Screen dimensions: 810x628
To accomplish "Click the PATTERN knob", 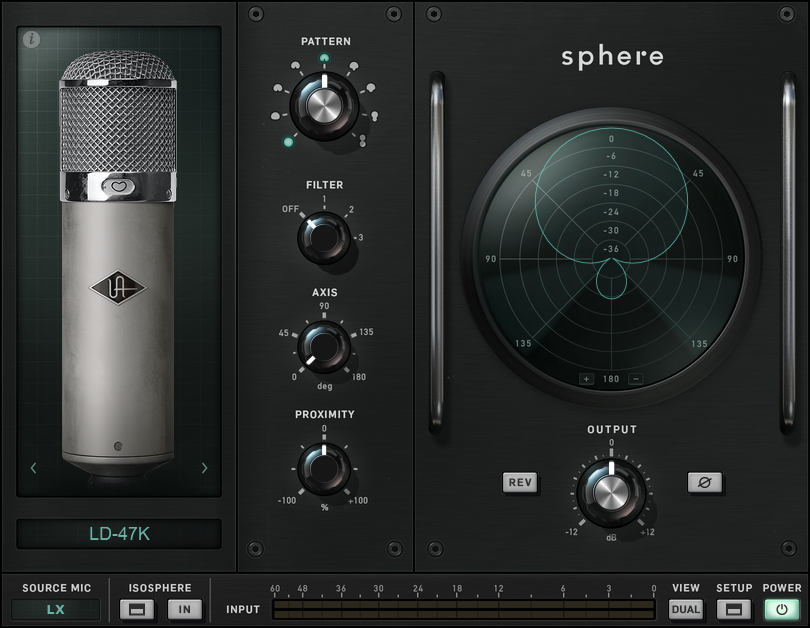I will (324, 106).
